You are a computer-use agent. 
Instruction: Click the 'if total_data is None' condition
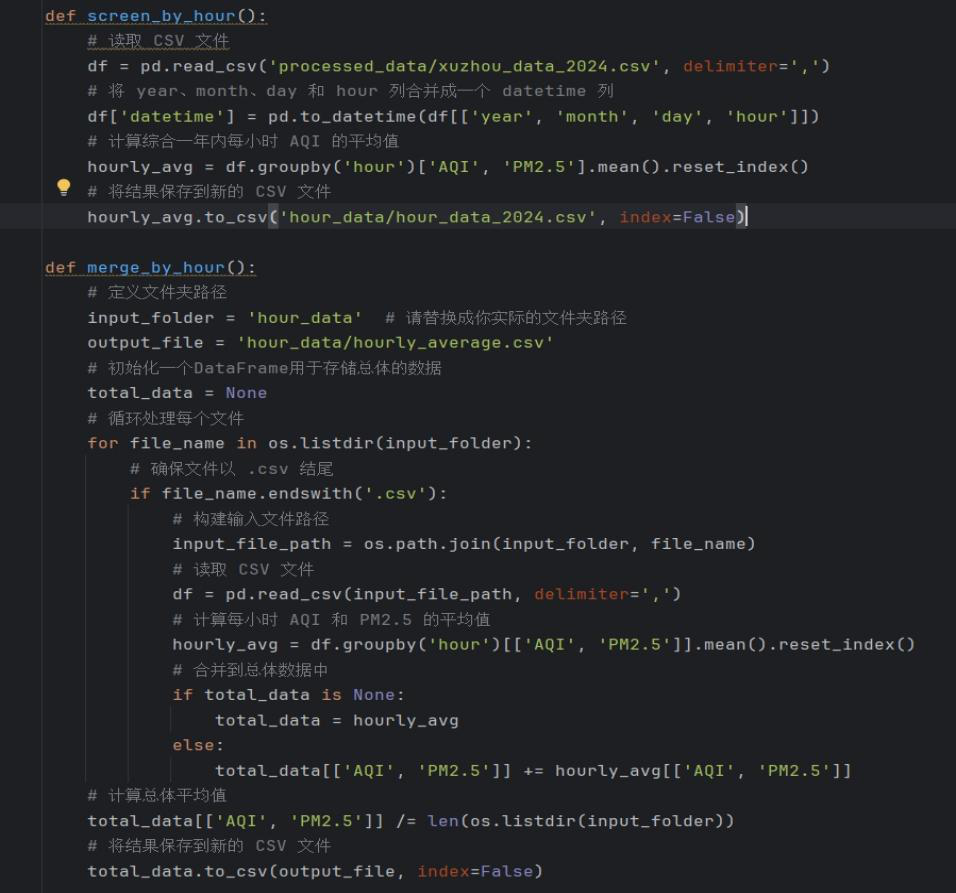288,695
